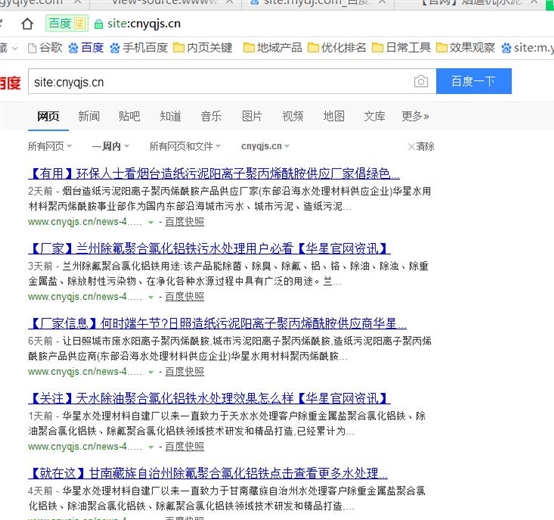
Task: Open the 更多» tab menu
Action: click(415, 116)
